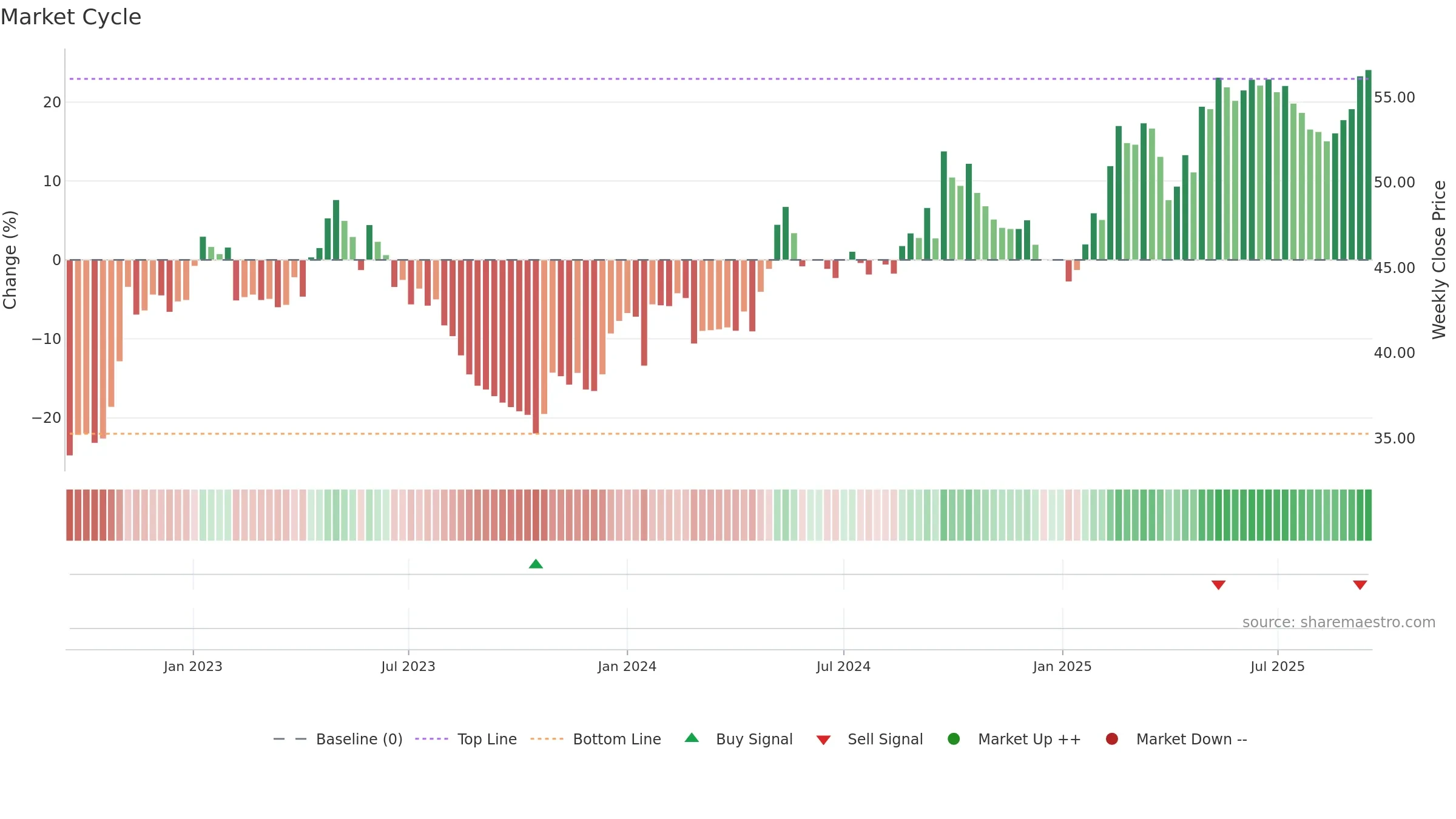Toggle the Top Line legend entry
Screen dimensions: 1456x819
pyautogui.click(x=466, y=739)
